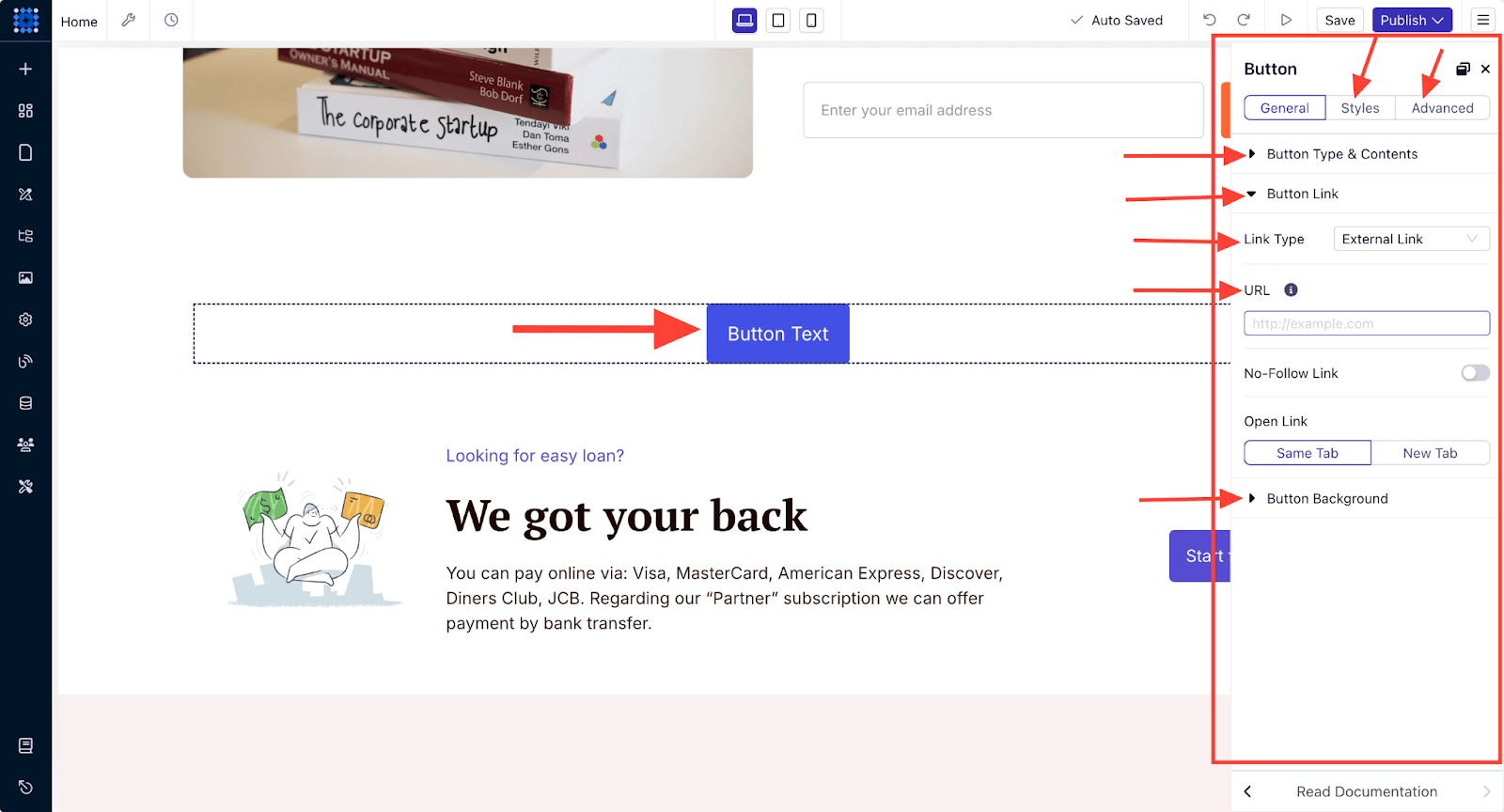Screen dimensions: 1504x812
Task: Select New Tab open link option
Action: pos(1430,453)
